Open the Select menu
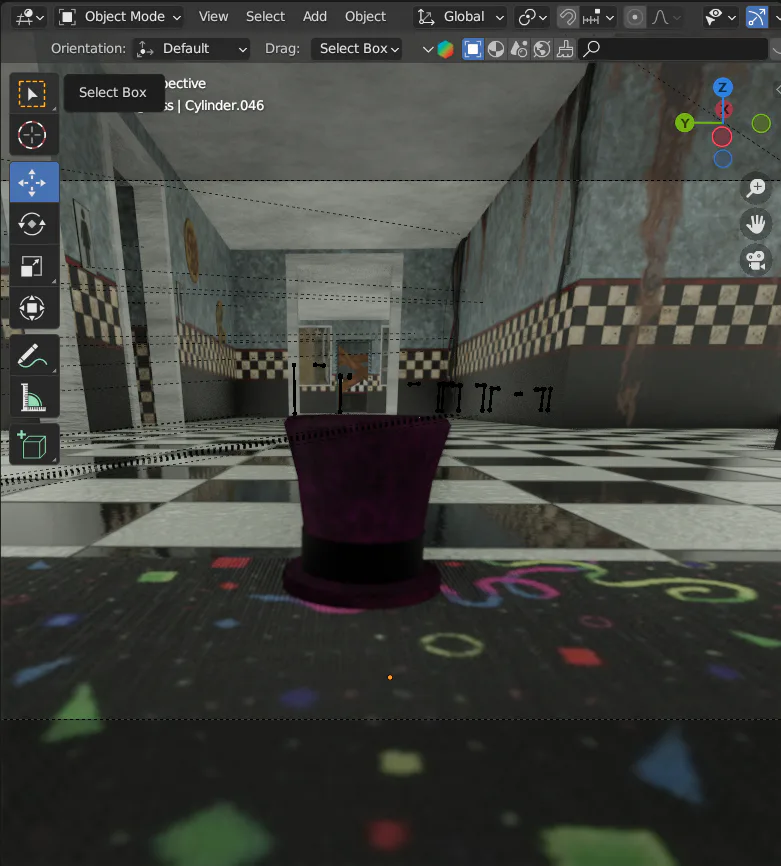 265,17
